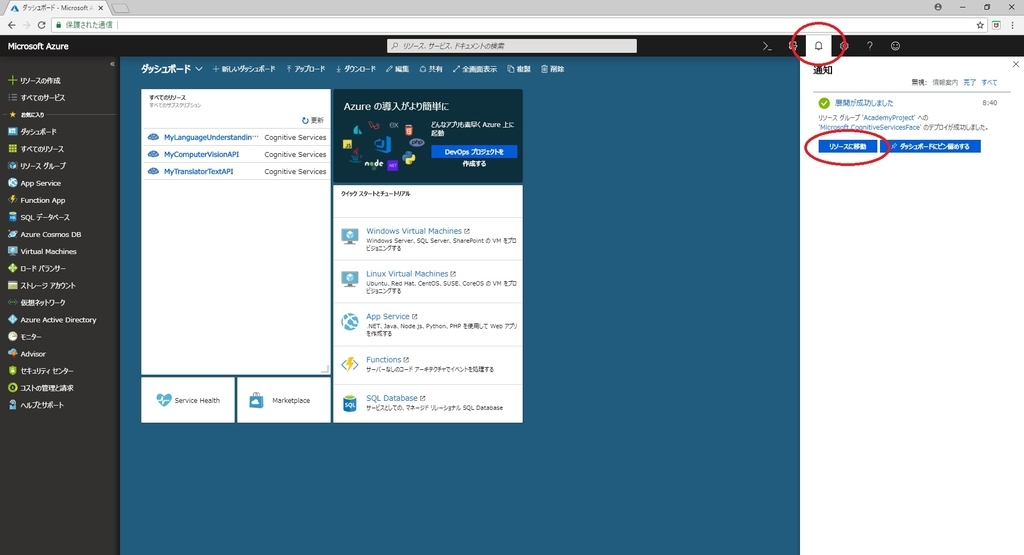The image size is (1024, 555).
Task: Click the 仮想ネットワーク sidebar icon
Action: 12,302
